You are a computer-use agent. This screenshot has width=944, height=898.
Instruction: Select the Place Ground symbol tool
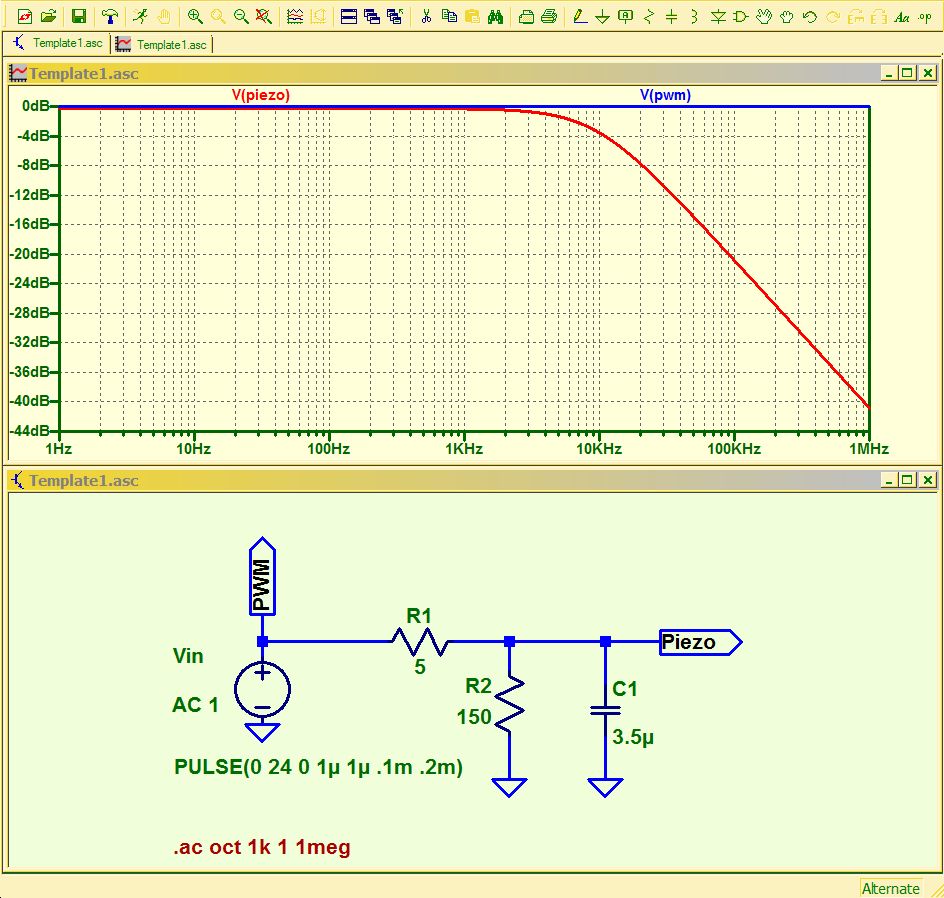click(602, 16)
